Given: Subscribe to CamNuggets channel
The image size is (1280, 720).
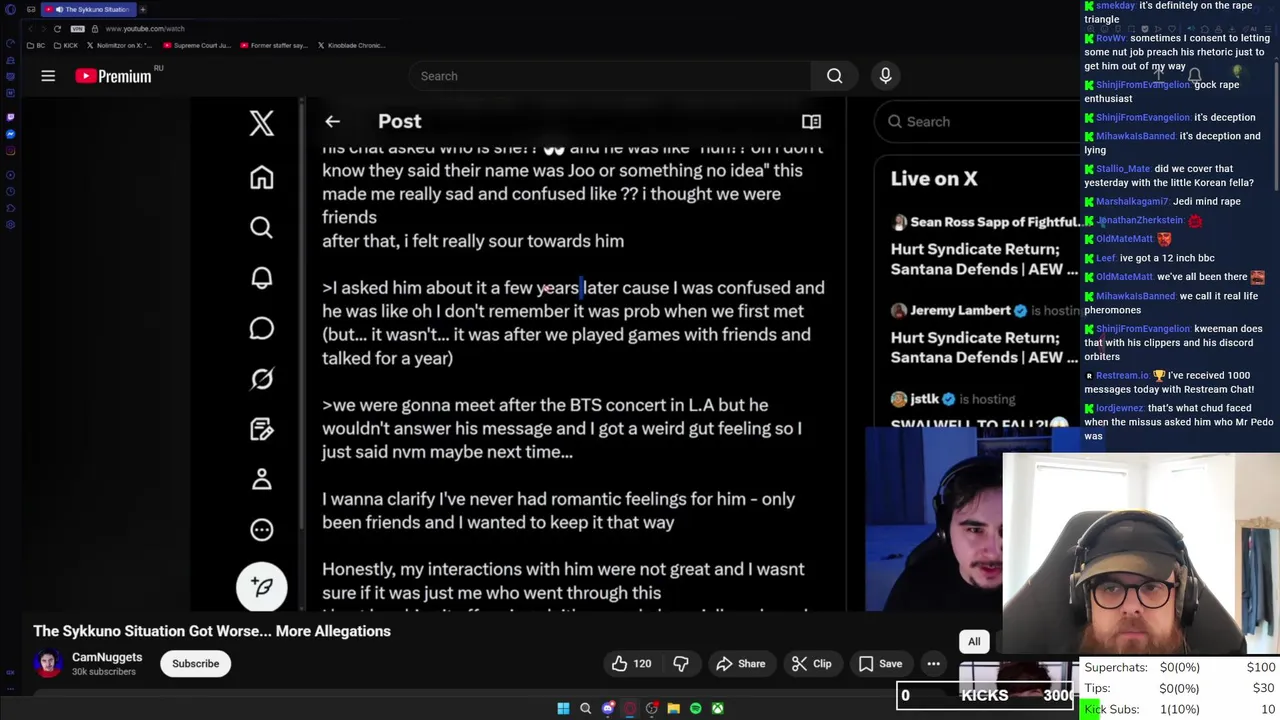Looking at the screenshot, I should pos(195,664).
